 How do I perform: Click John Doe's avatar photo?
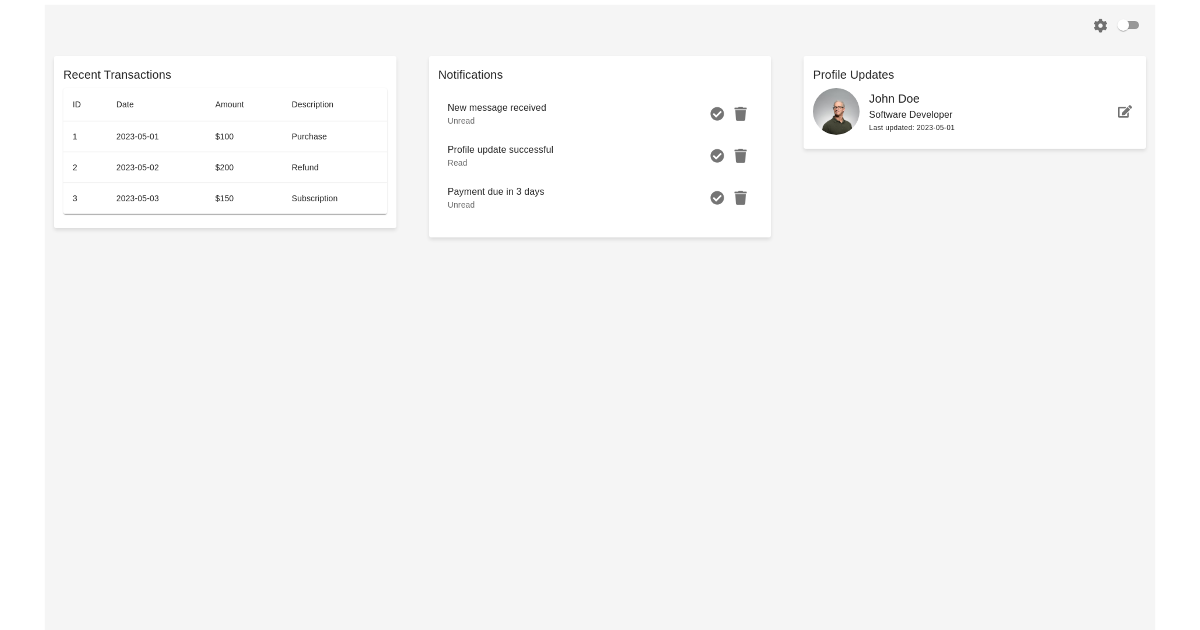[x=836, y=111]
